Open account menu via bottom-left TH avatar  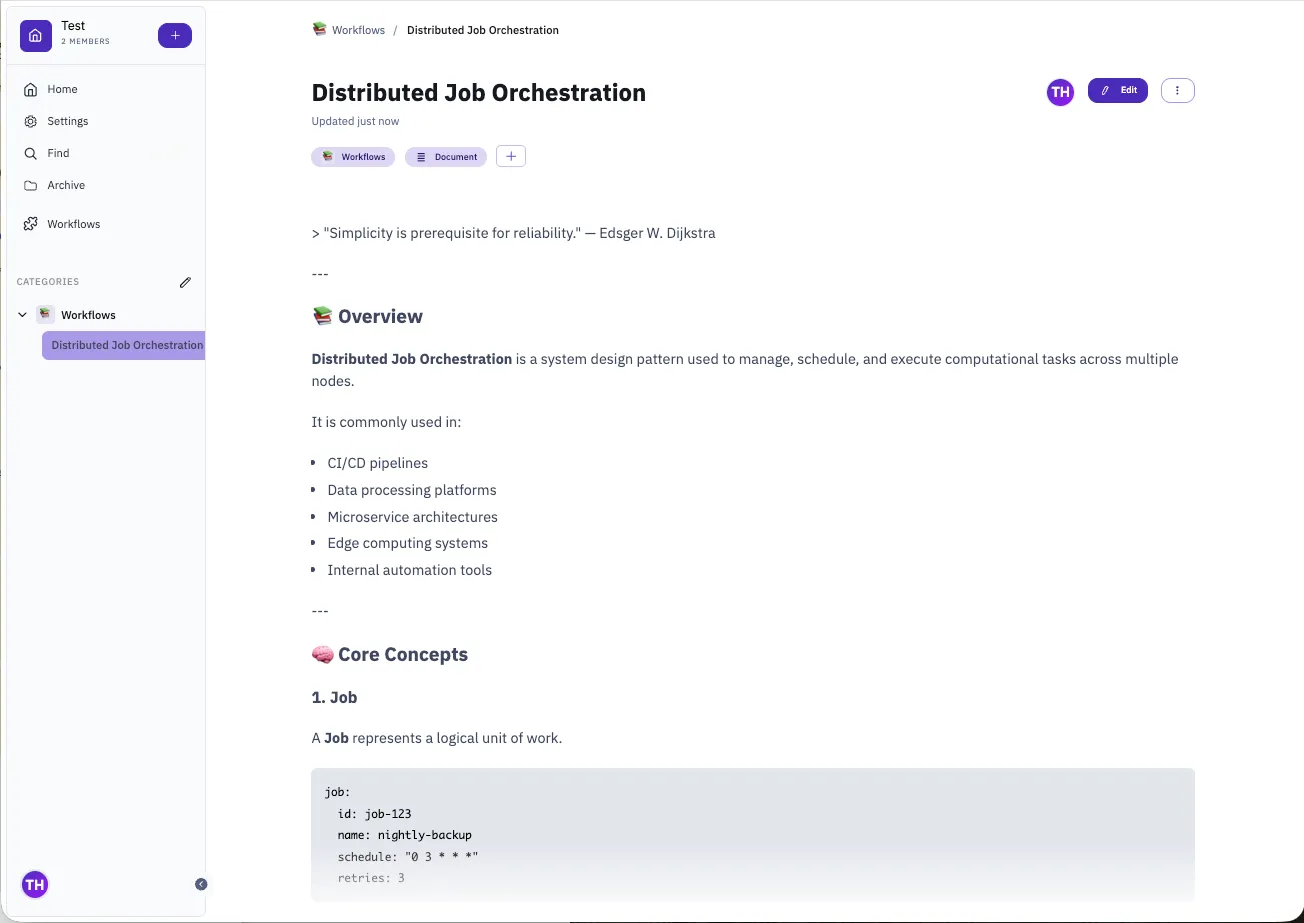coord(35,884)
